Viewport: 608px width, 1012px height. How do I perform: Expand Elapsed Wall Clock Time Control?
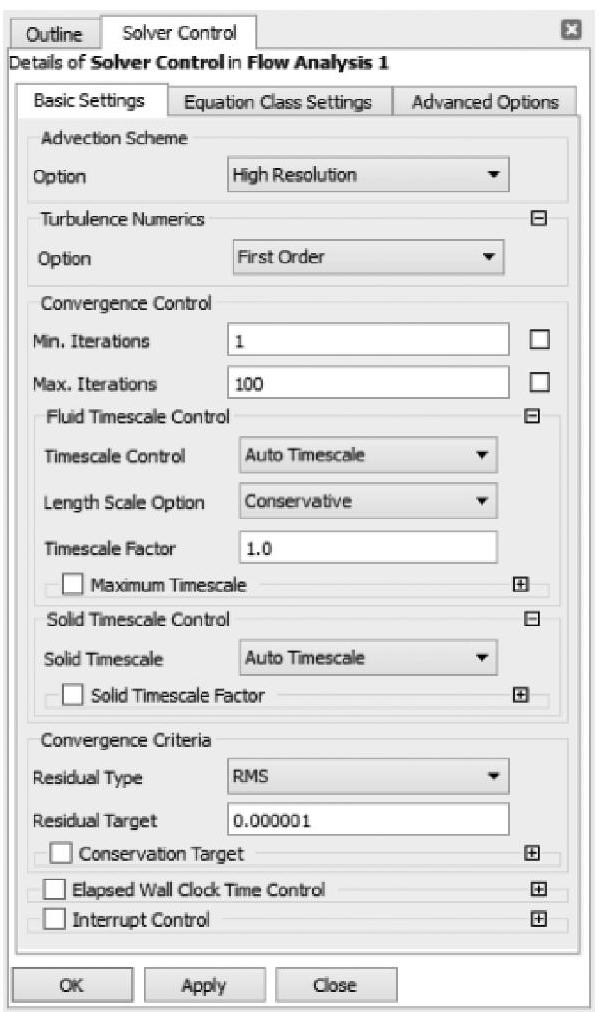(x=538, y=889)
